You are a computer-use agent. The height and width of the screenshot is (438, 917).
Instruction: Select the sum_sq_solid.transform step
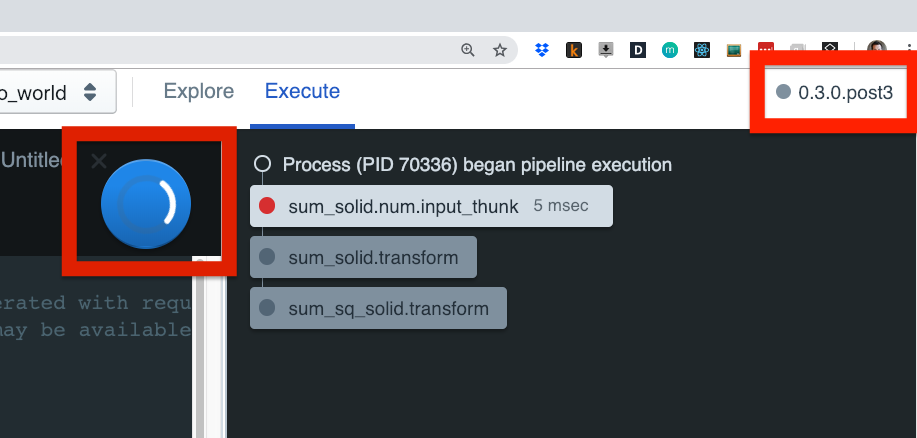tap(378, 308)
